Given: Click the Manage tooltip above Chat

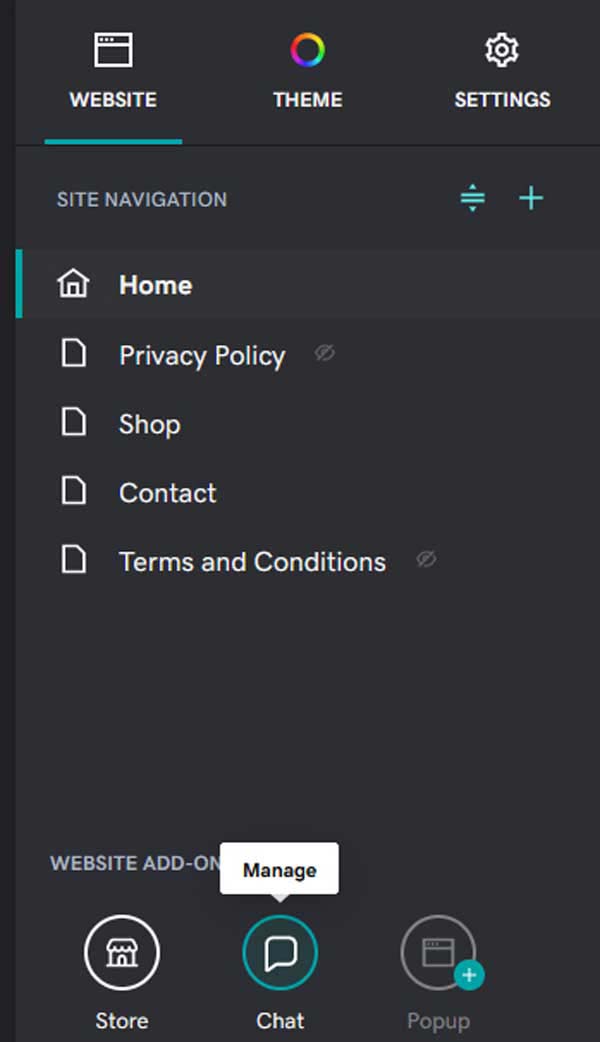Looking at the screenshot, I should (280, 868).
